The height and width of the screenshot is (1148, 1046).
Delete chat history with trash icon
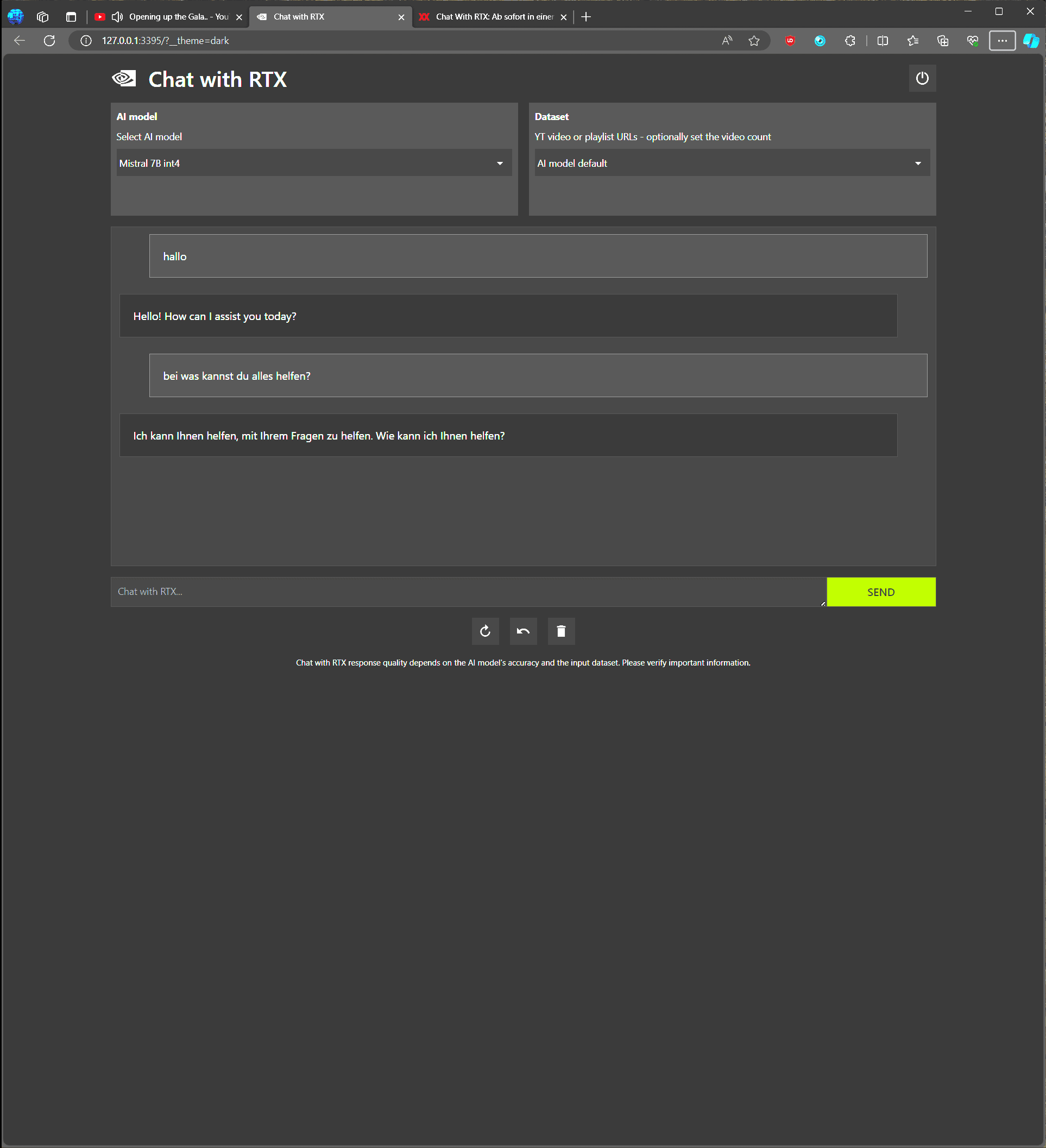[561, 631]
